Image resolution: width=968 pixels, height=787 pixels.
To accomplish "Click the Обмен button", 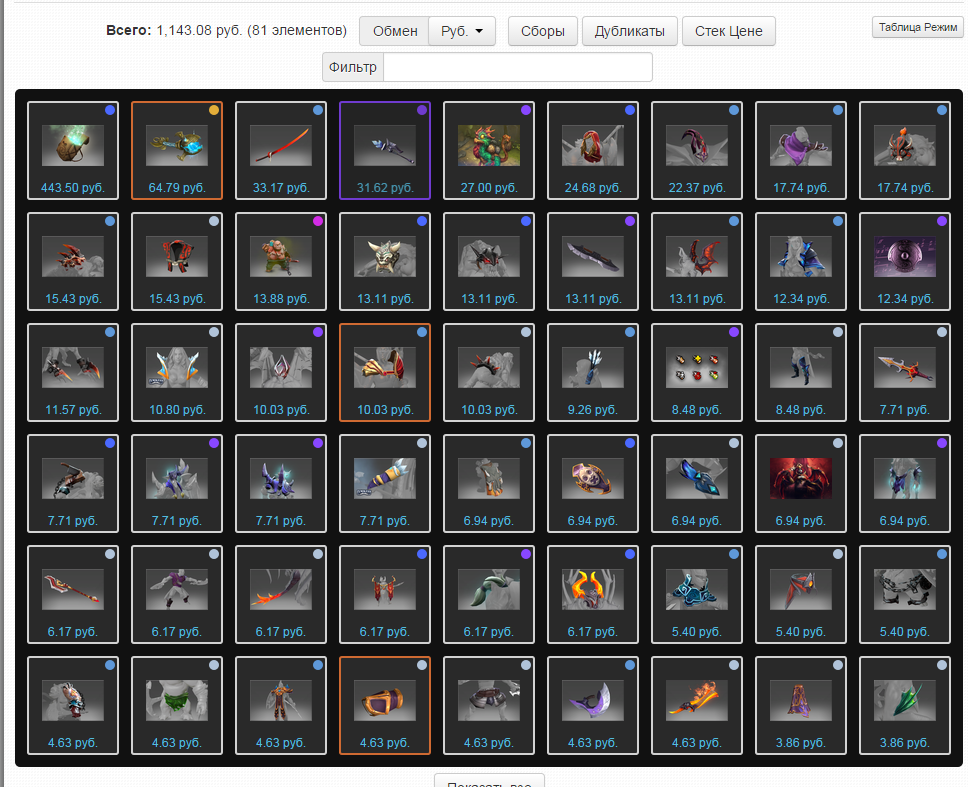I will point(394,31).
